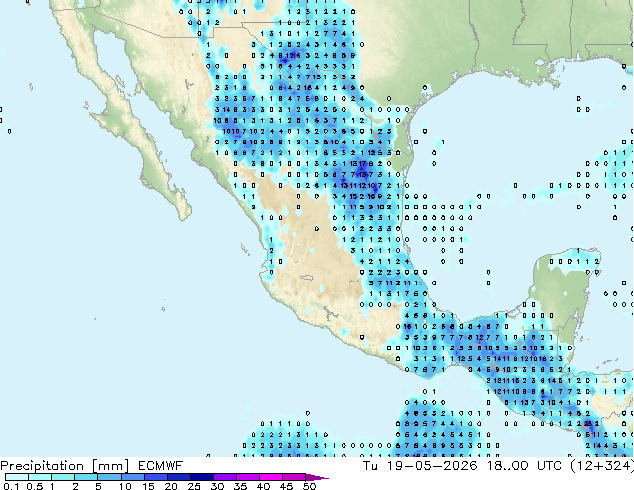The height and width of the screenshot is (490, 634).
Task: Click the date '19-05-2026' text
Action: tap(432, 465)
